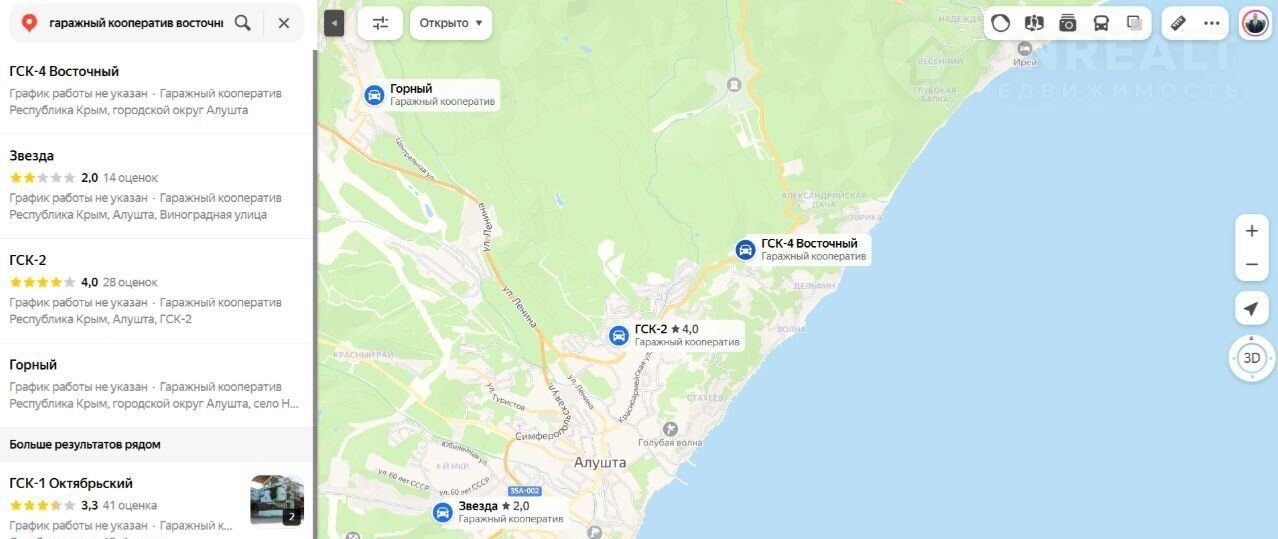Toggle traffic layer circle icon
The height and width of the screenshot is (539, 1278).
1001,23
